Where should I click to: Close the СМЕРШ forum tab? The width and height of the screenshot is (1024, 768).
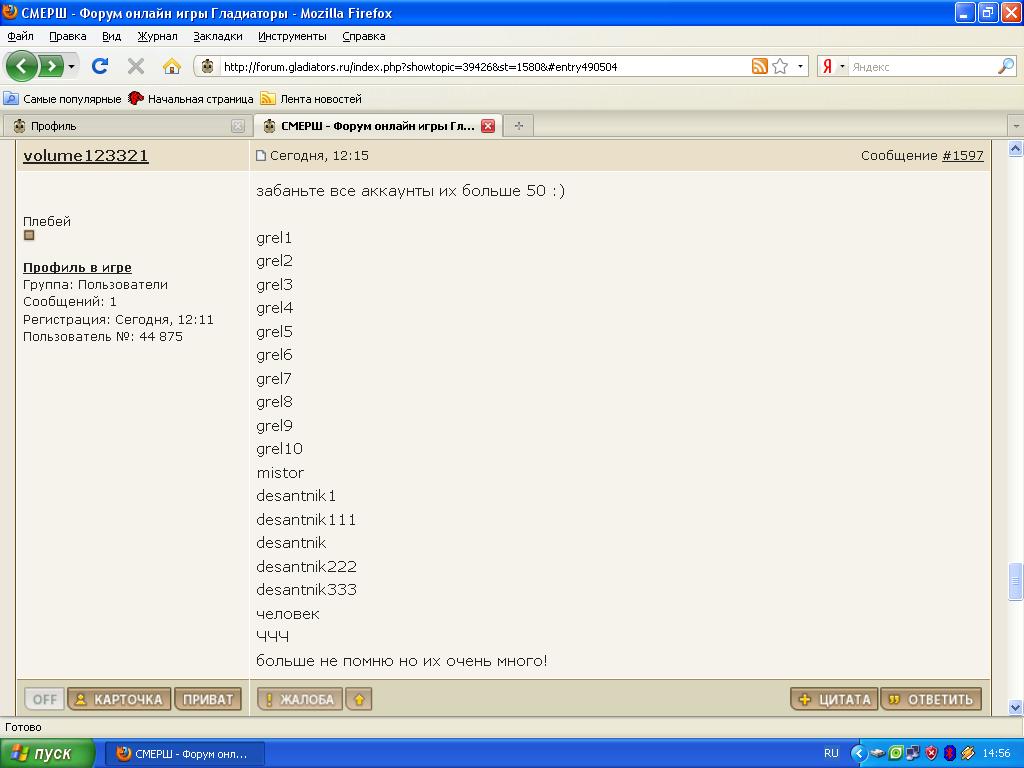tap(488, 126)
